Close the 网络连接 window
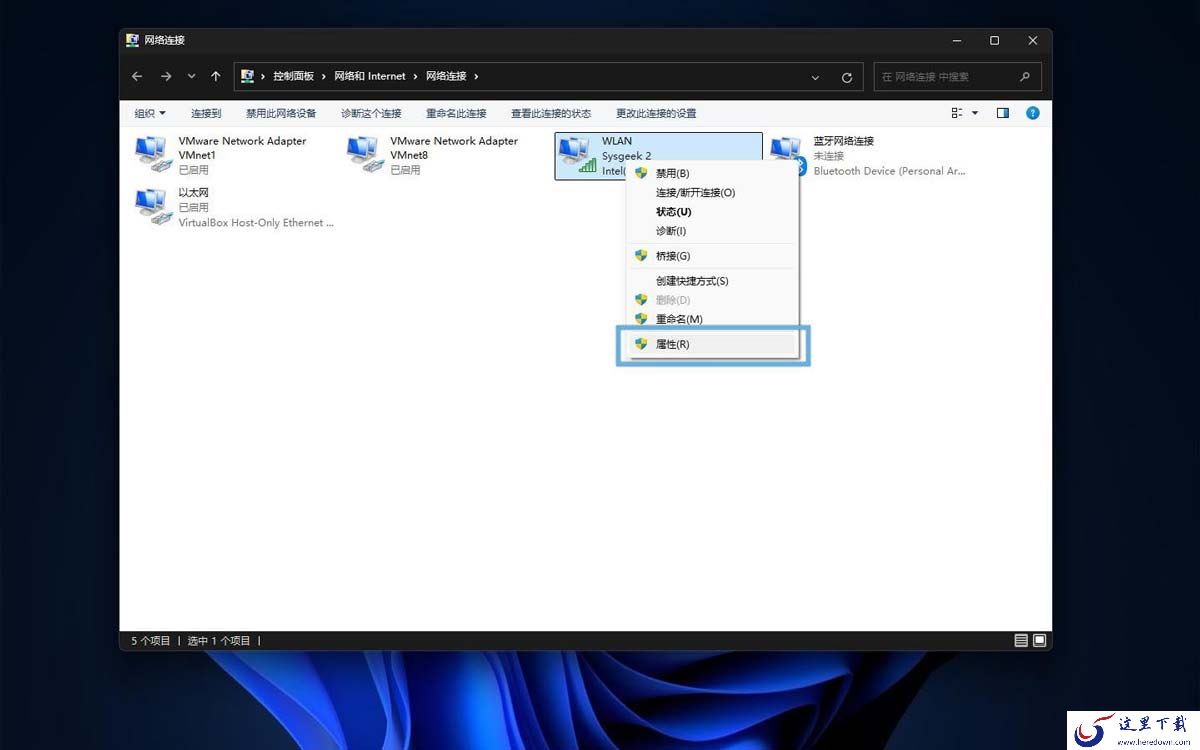The width and height of the screenshot is (1200, 750). (1033, 40)
